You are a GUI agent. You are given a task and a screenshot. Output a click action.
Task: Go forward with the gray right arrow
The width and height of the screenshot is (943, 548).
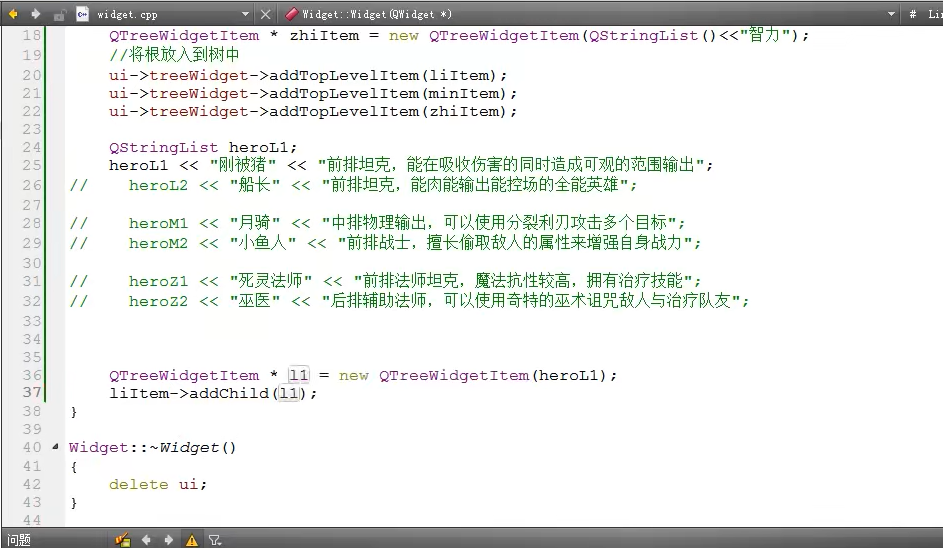tap(35, 14)
